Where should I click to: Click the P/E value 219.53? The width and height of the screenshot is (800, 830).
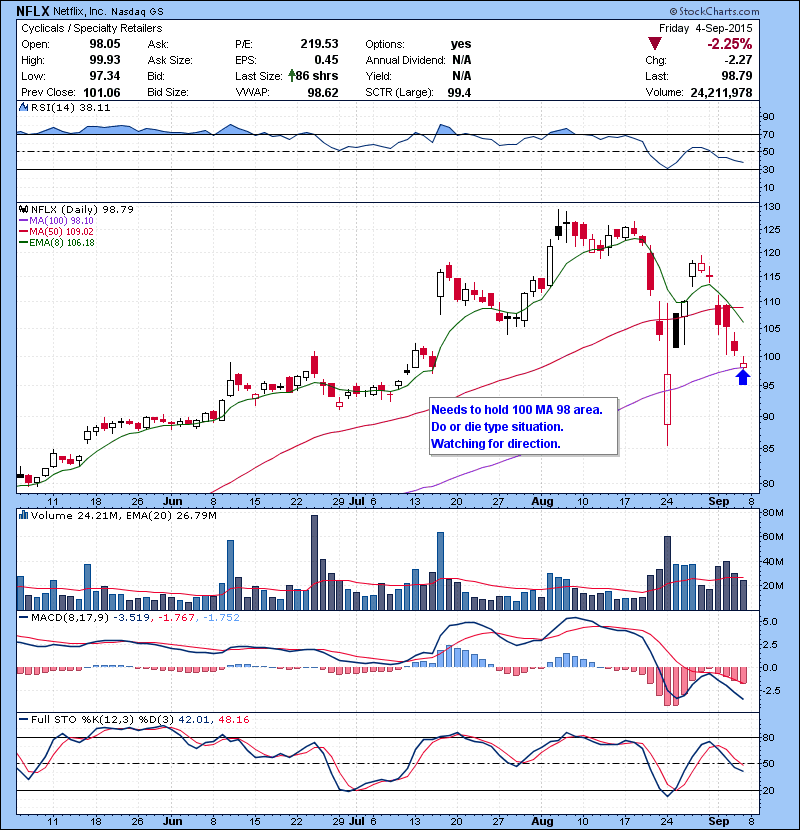point(319,44)
